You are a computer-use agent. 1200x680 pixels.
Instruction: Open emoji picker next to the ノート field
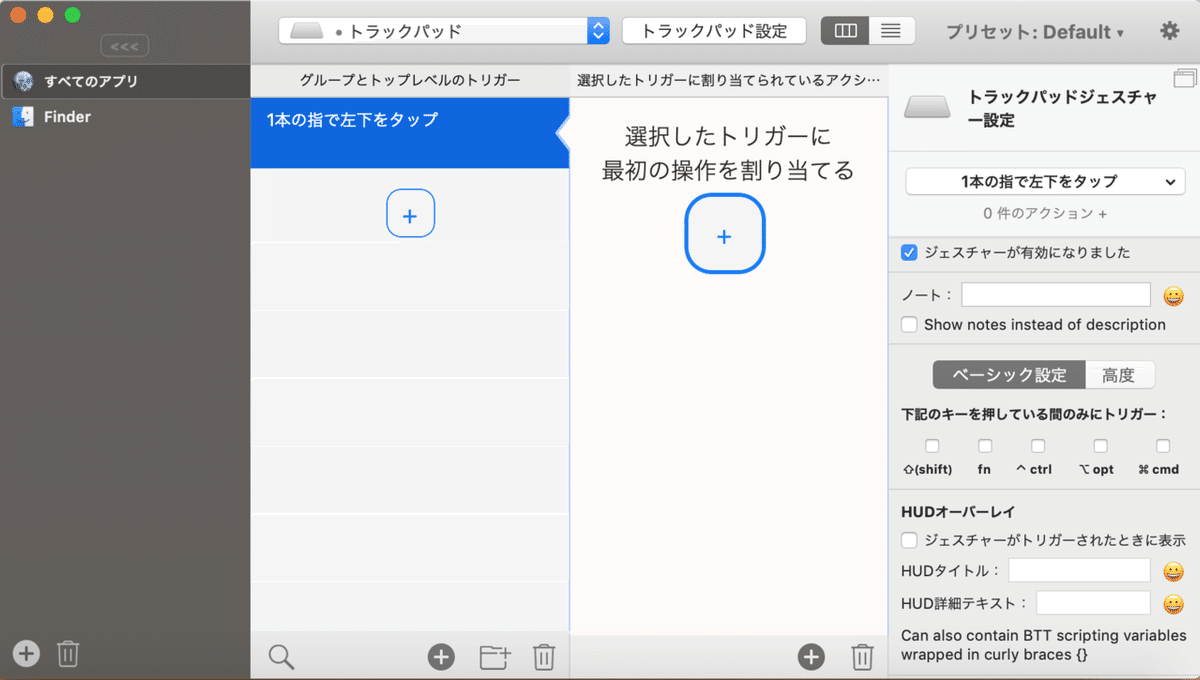[1172, 295]
